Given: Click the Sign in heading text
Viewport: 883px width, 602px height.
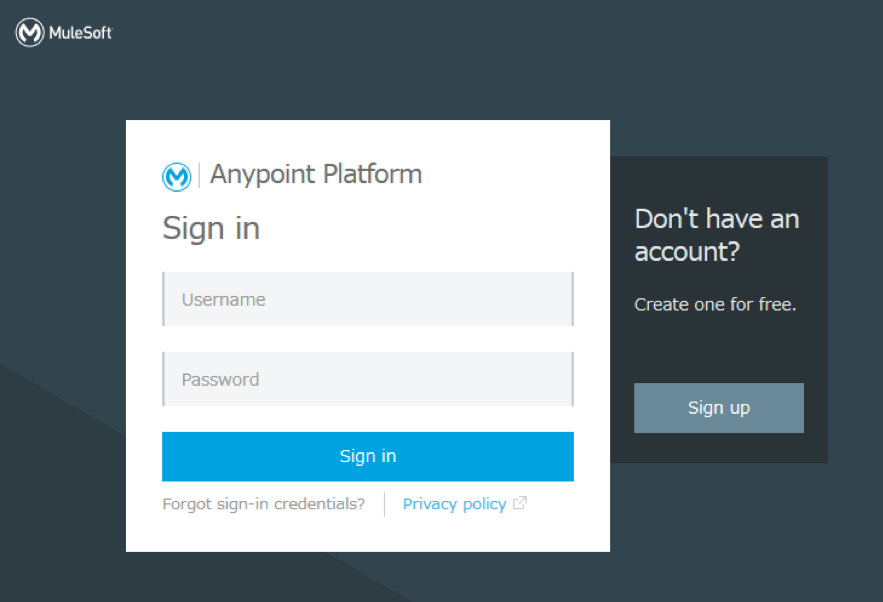Looking at the screenshot, I should coord(211,229).
